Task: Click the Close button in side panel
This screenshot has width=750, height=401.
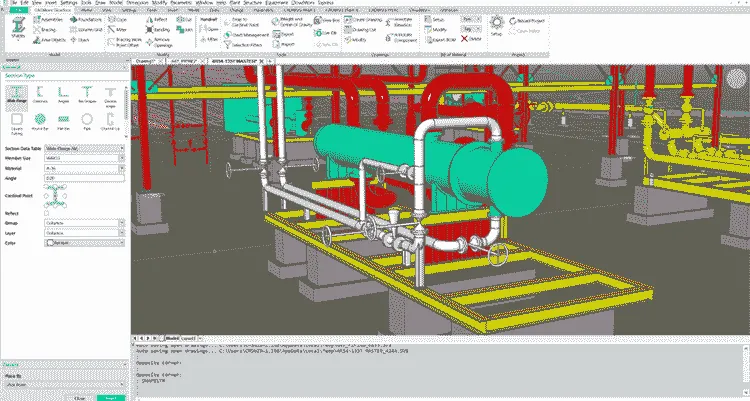Action: 80,398
